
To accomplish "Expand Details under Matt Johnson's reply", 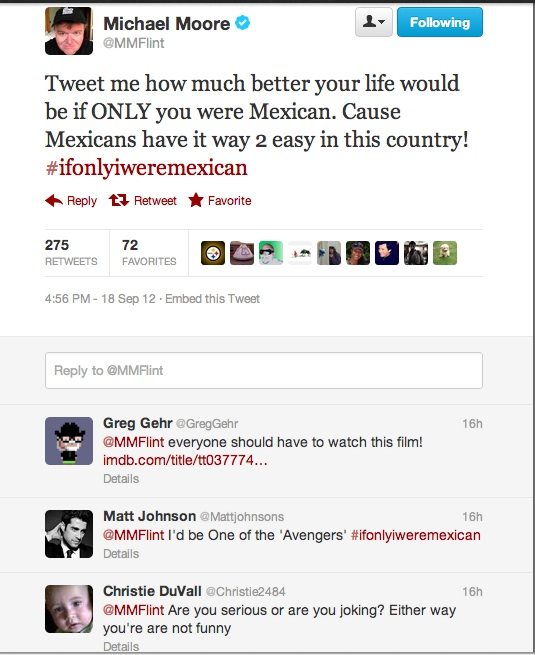I will pos(121,553).
